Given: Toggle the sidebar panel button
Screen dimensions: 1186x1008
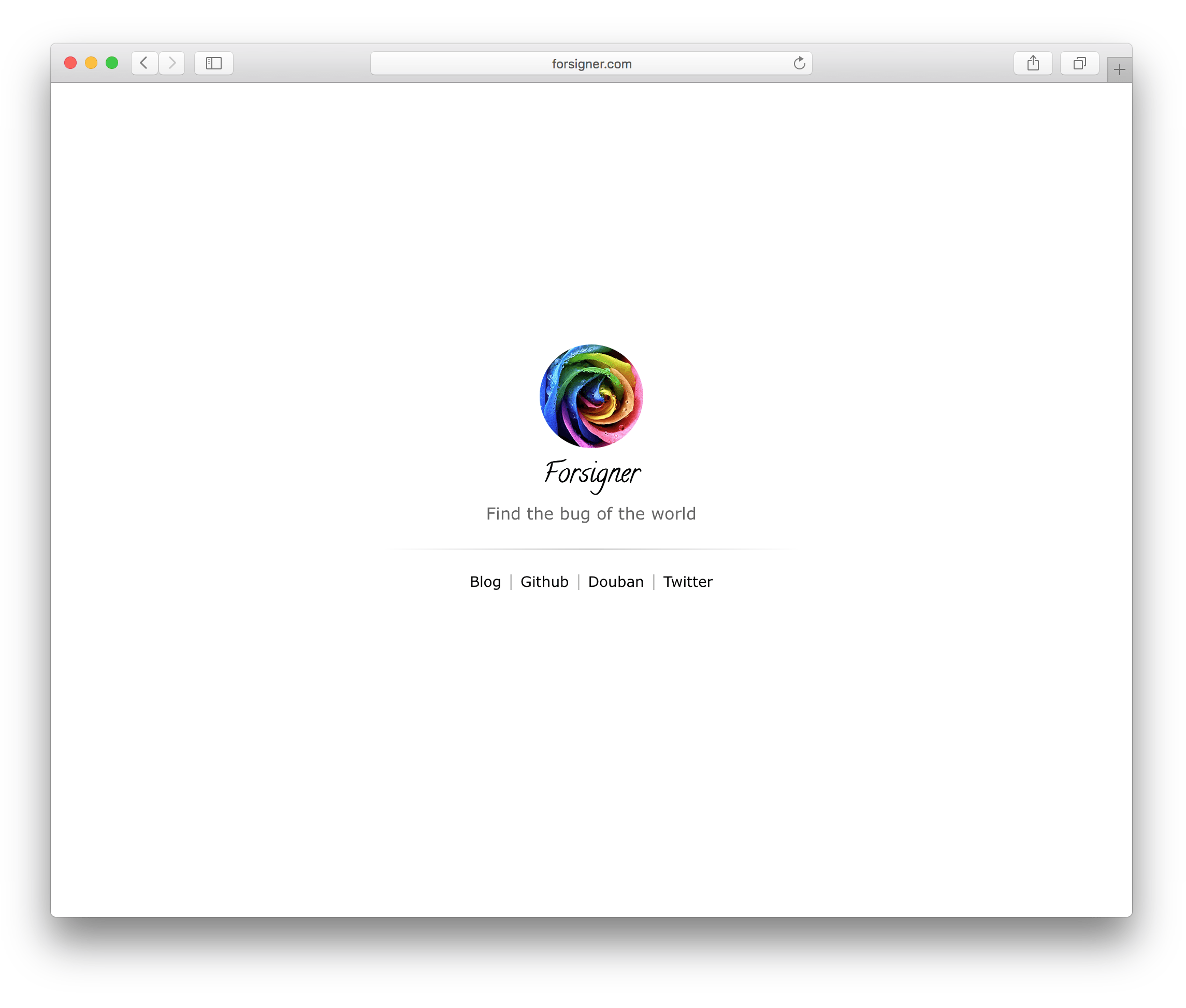Looking at the screenshot, I should [214, 63].
